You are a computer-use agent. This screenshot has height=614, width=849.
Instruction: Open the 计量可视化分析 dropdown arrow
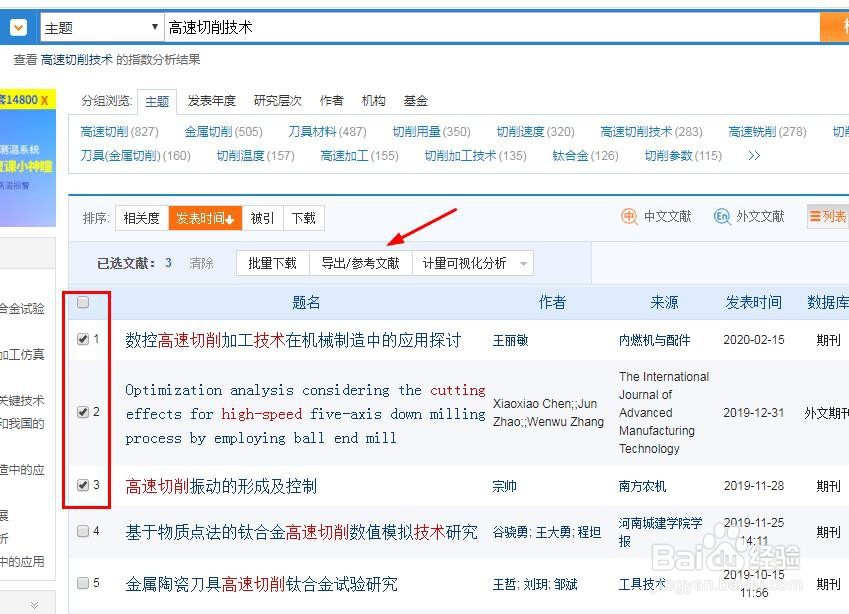[x=523, y=262]
